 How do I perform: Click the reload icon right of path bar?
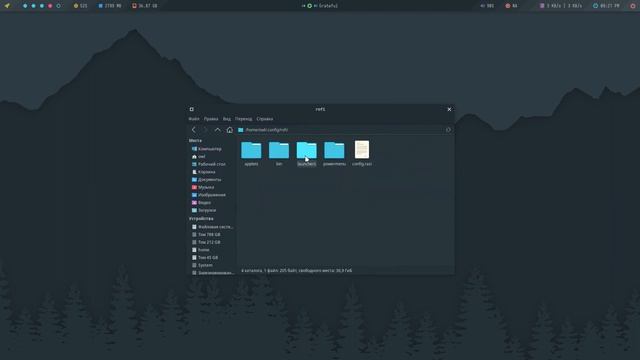click(448, 130)
